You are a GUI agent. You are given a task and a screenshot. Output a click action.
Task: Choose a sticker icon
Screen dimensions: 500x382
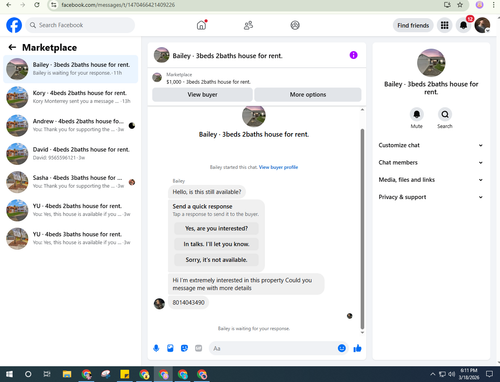[x=184, y=348]
